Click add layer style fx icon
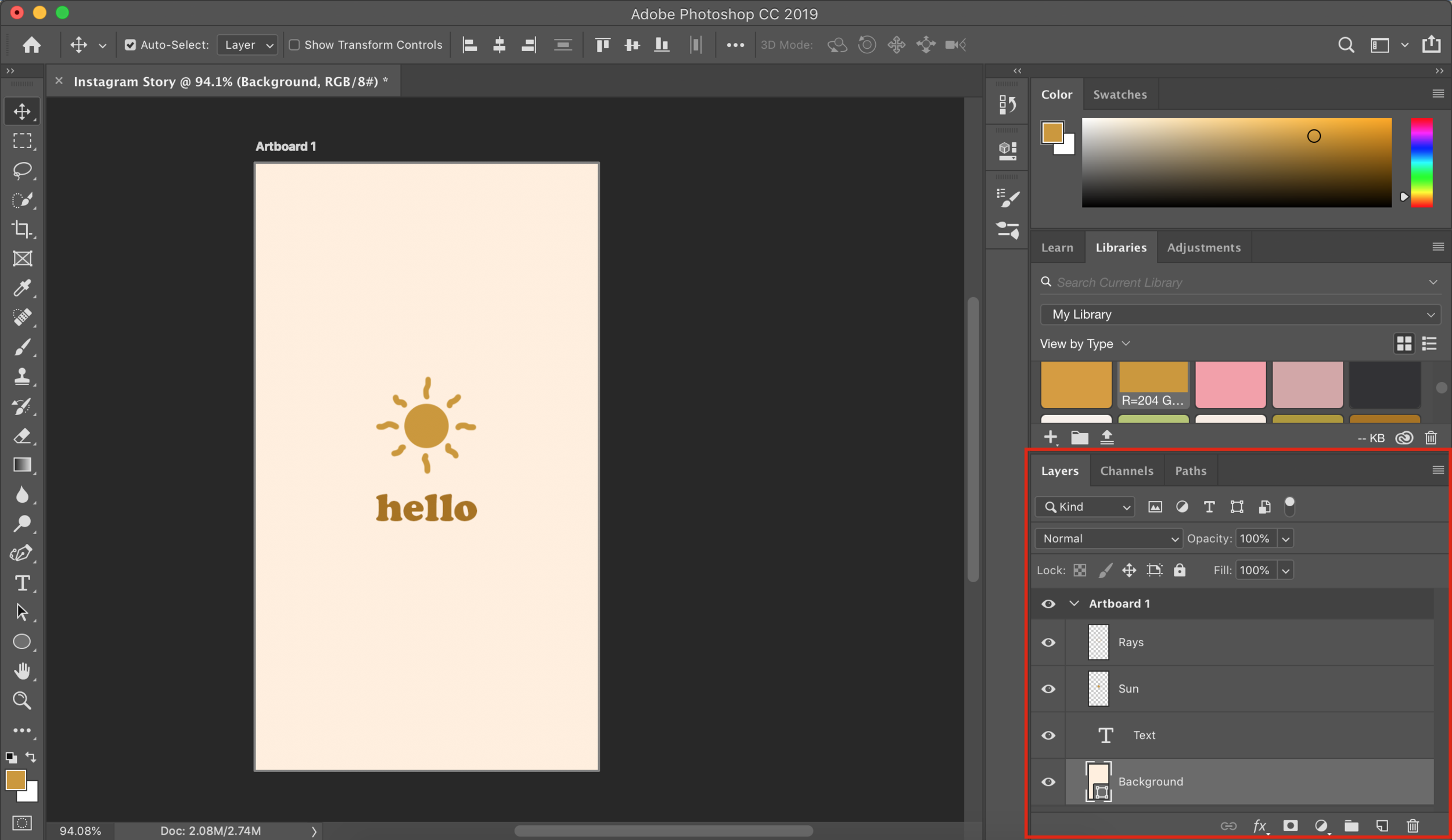 click(1259, 825)
